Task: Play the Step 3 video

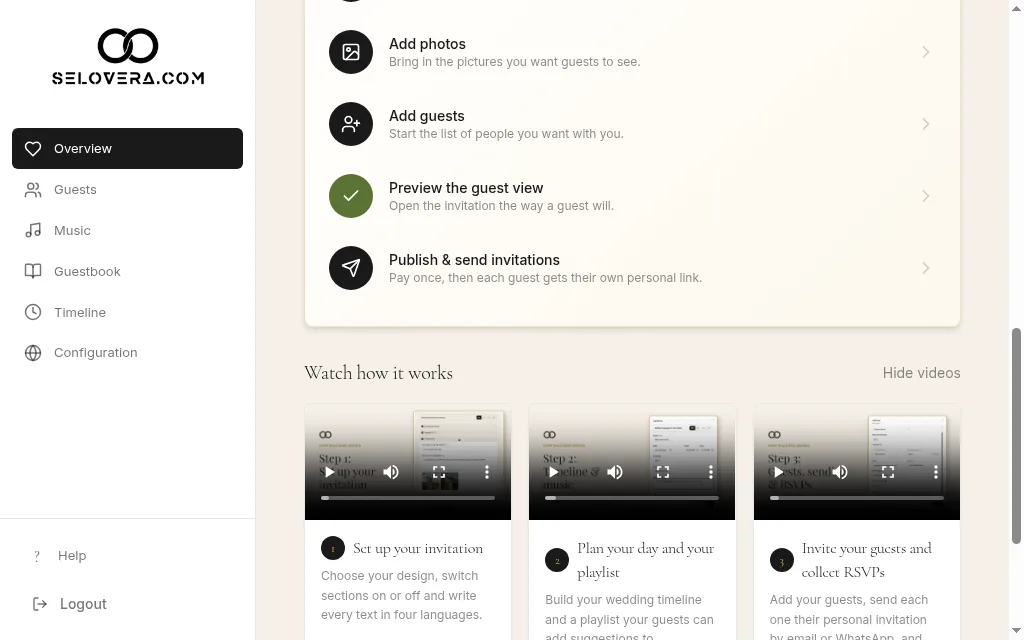Action: point(778,472)
